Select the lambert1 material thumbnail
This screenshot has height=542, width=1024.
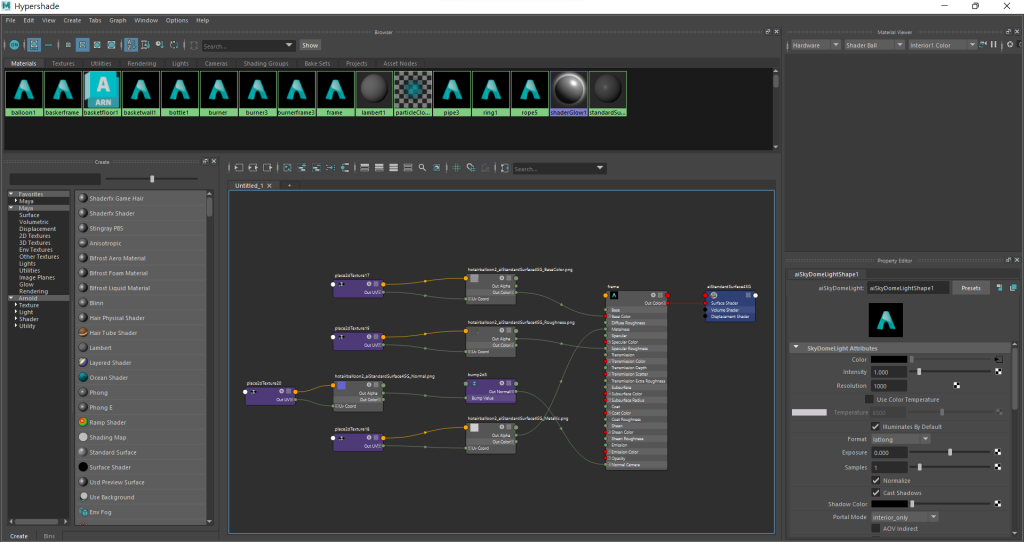(374, 93)
